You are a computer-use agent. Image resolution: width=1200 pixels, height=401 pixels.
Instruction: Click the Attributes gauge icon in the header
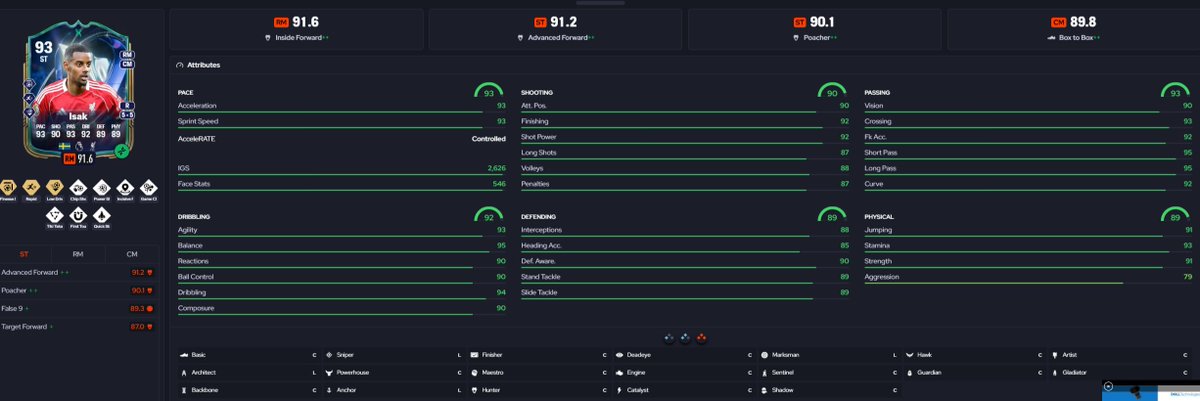pyautogui.click(x=179, y=65)
